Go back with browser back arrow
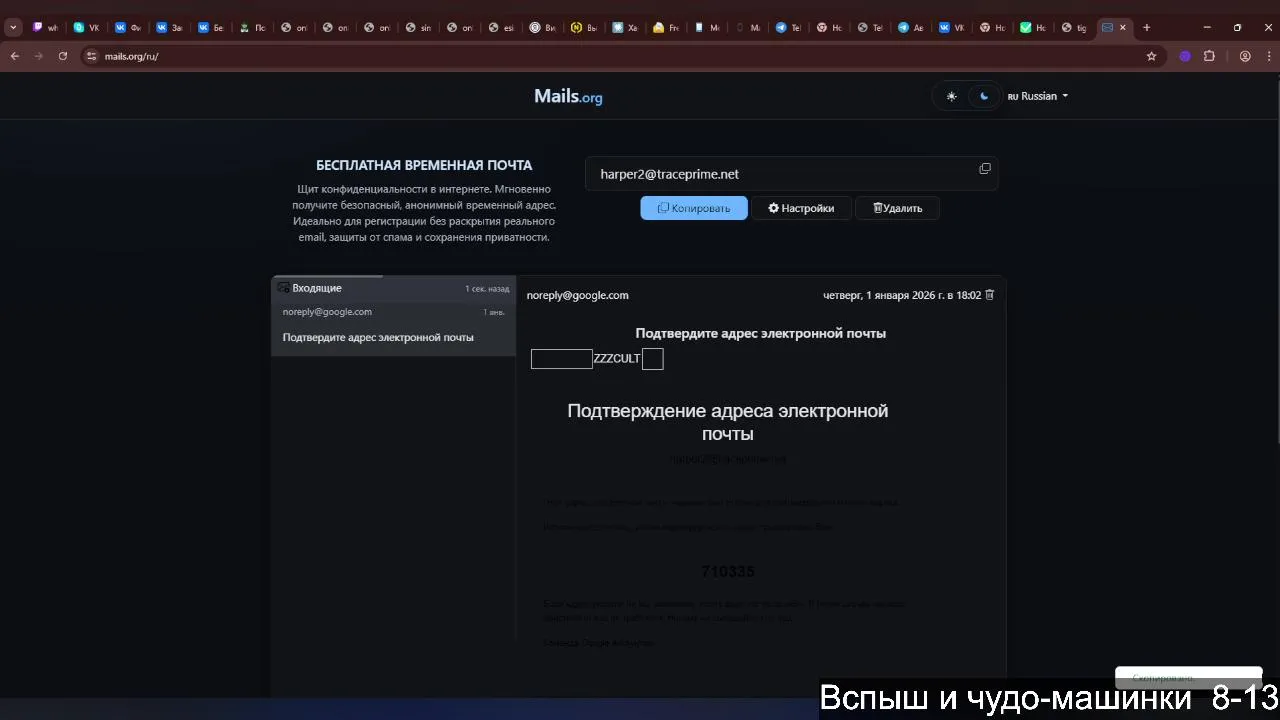Screen dimensions: 1280x720 pyautogui.click(x=14, y=56)
